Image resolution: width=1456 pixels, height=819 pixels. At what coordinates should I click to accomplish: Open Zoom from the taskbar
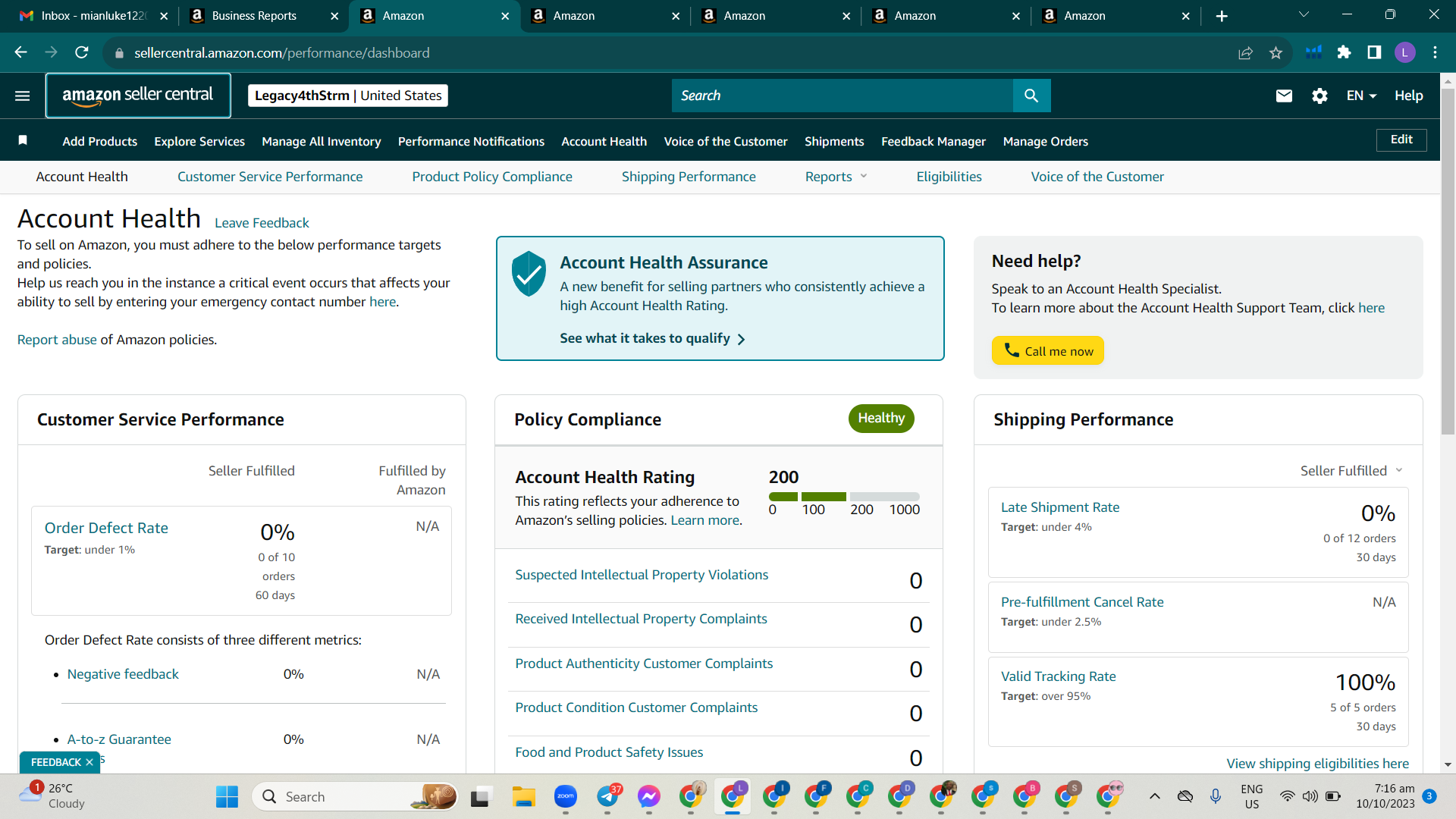(566, 797)
